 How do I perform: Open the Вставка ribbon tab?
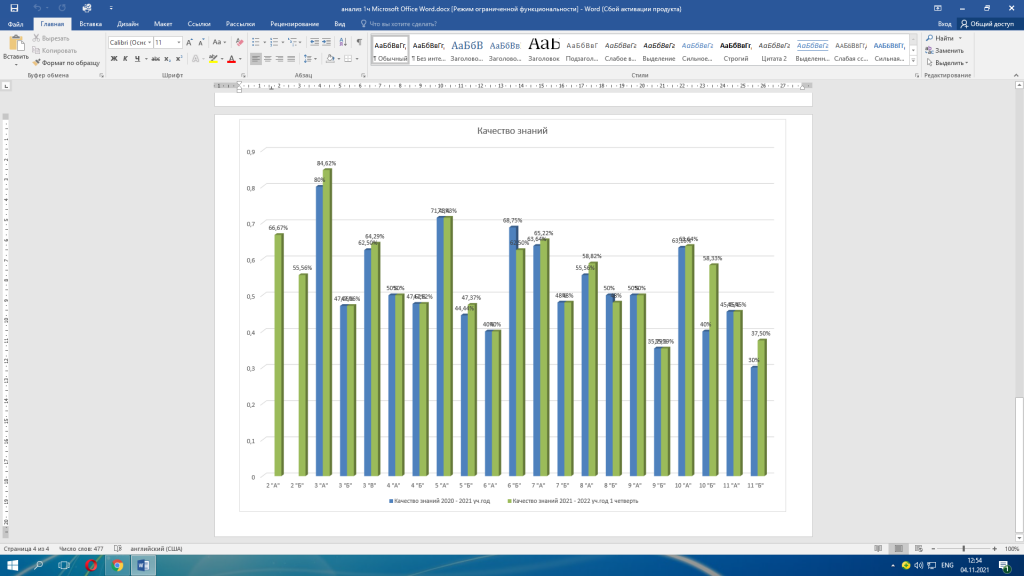click(90, 23)
